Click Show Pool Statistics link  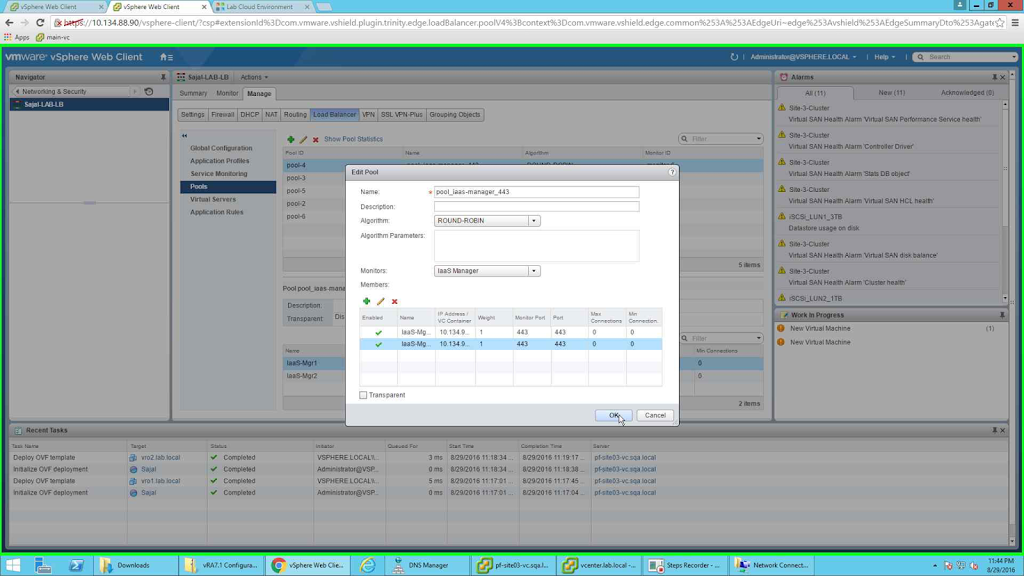coord(353,139)
